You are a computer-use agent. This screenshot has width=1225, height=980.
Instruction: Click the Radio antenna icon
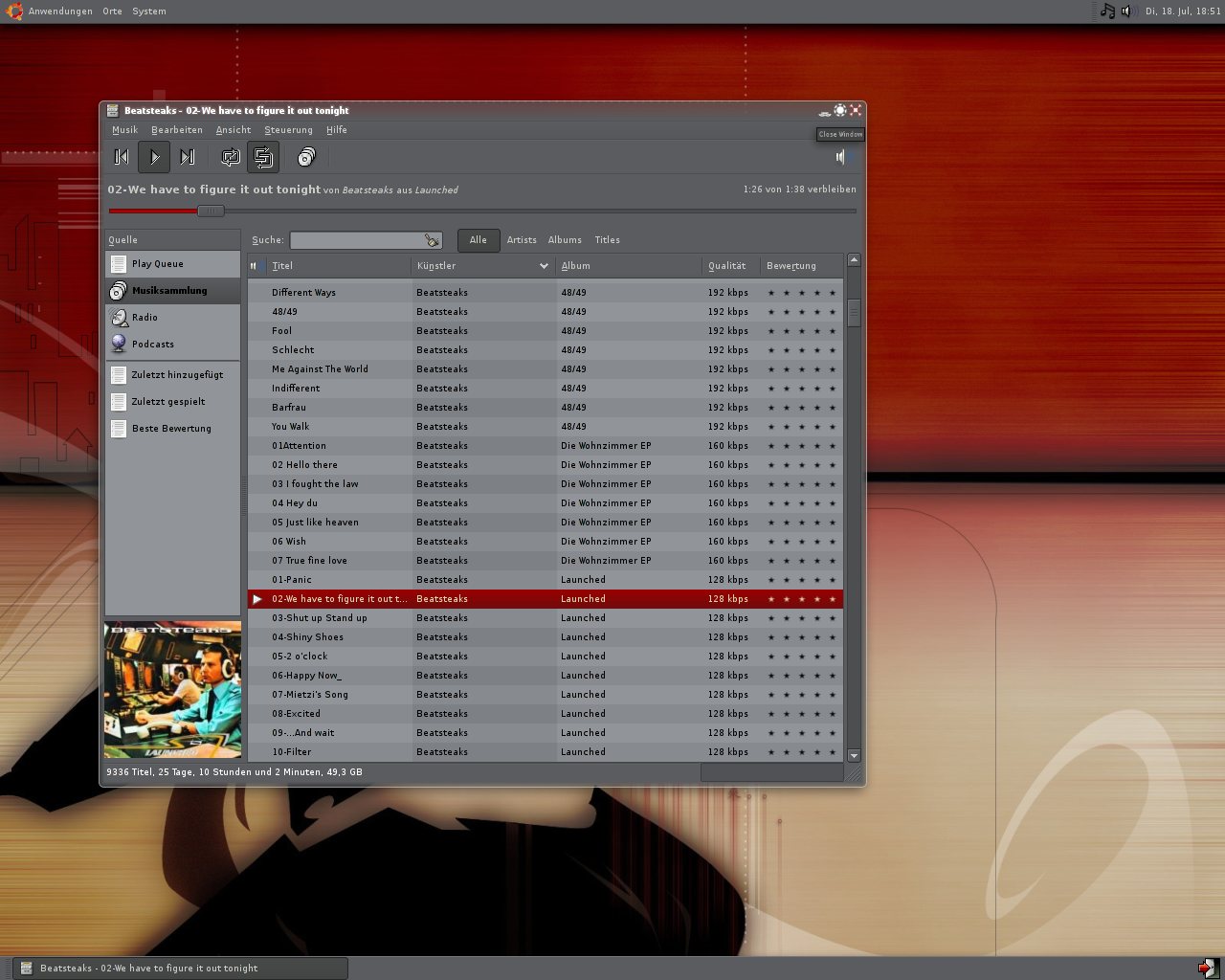118,318
